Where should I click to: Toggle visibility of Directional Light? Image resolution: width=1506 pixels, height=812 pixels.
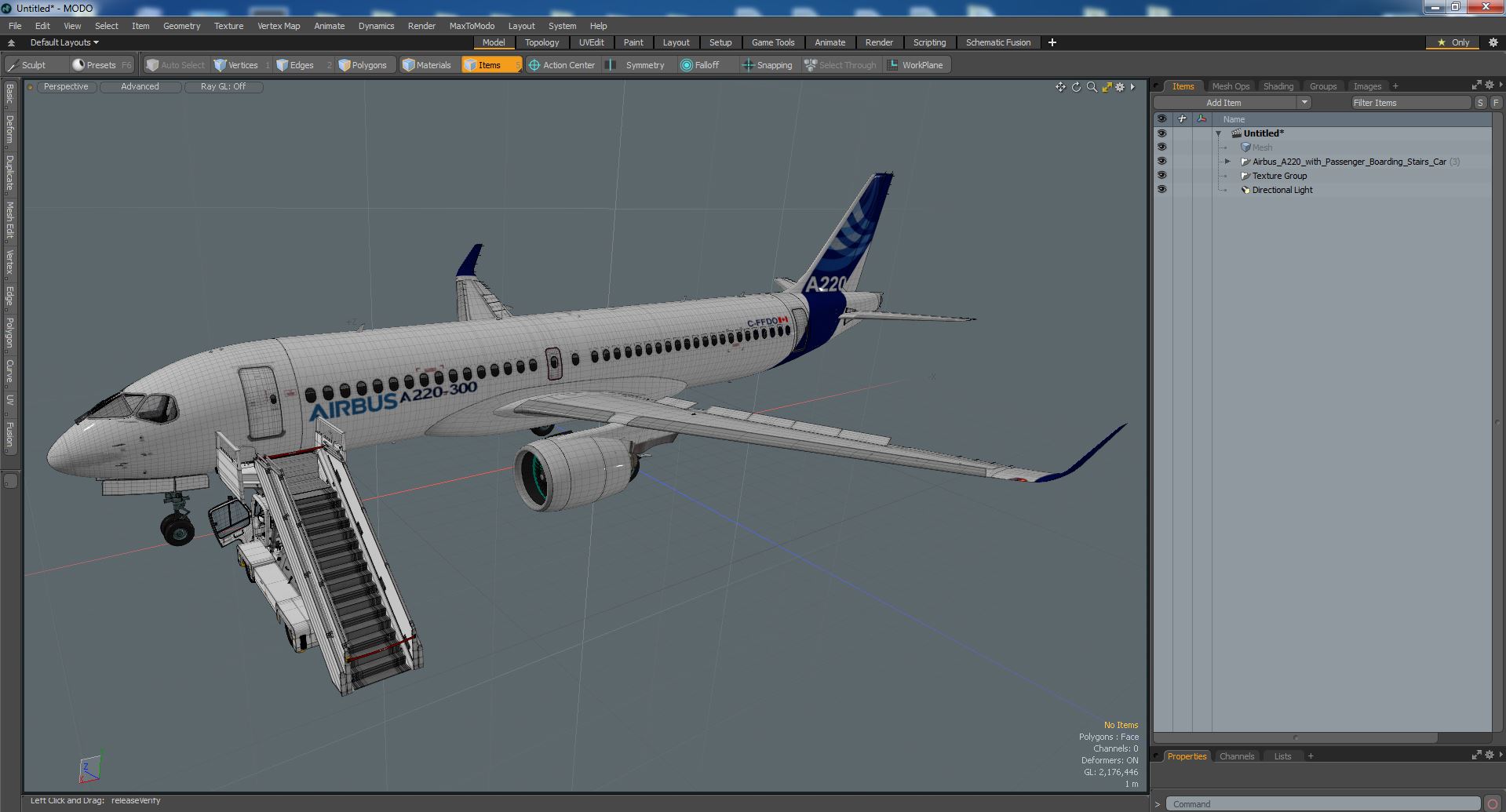coord(1161,190)
